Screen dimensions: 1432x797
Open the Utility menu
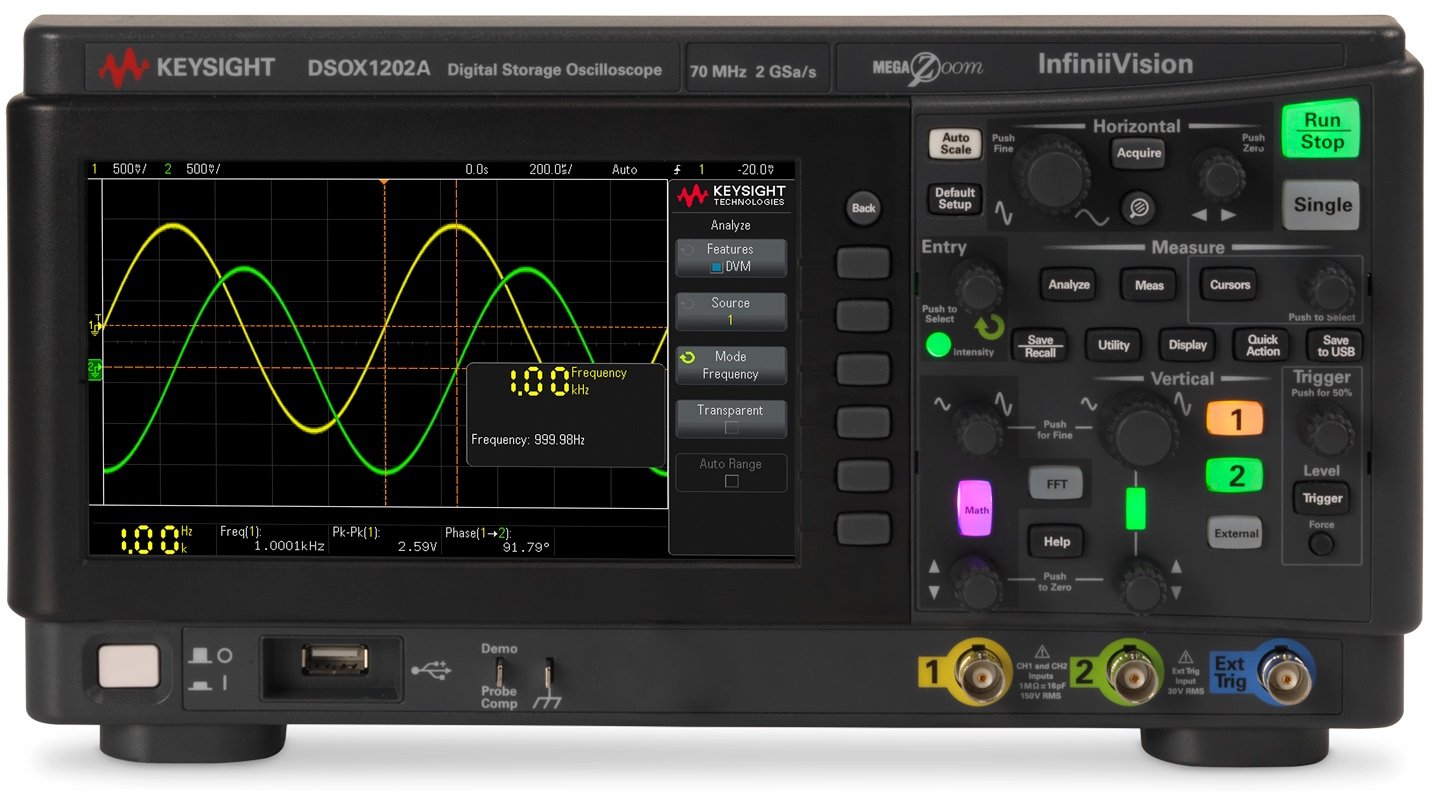click(x=1113, y=345)
